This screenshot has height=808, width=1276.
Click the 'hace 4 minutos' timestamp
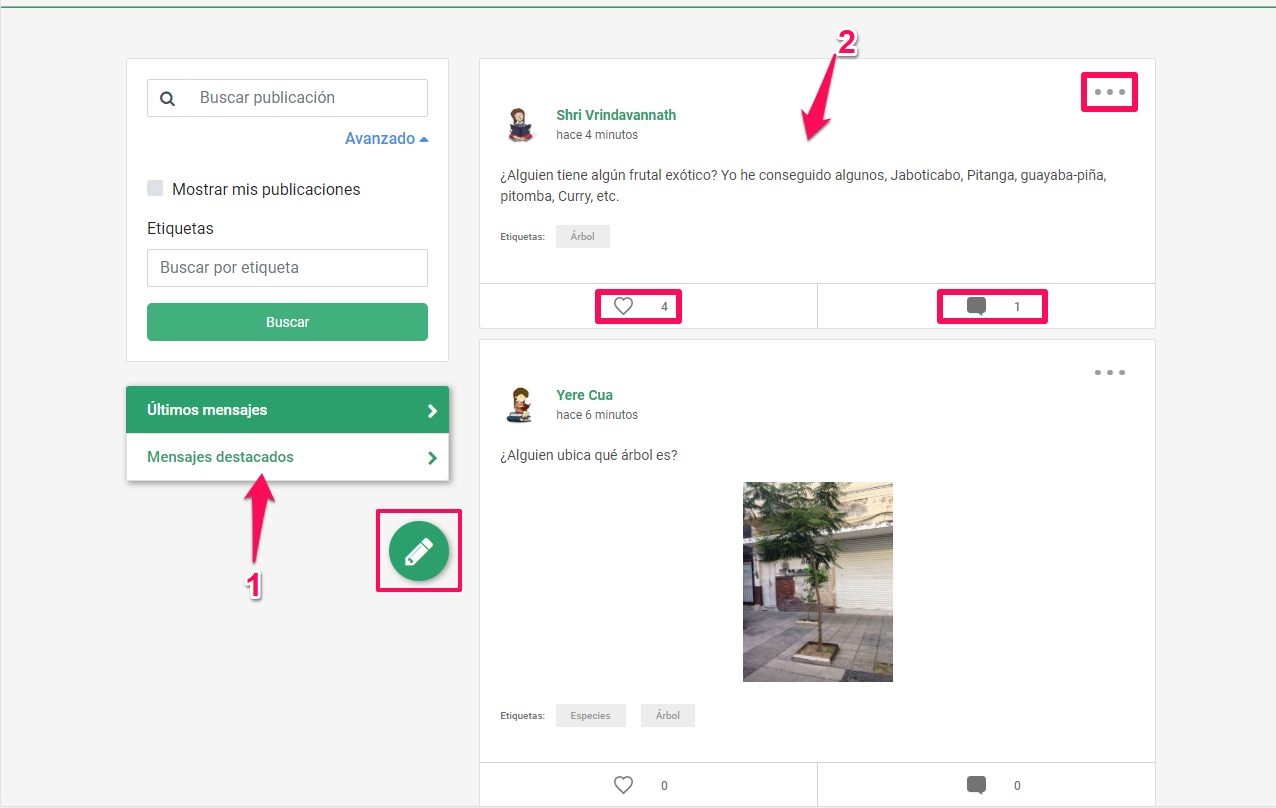tap(597, 135)
